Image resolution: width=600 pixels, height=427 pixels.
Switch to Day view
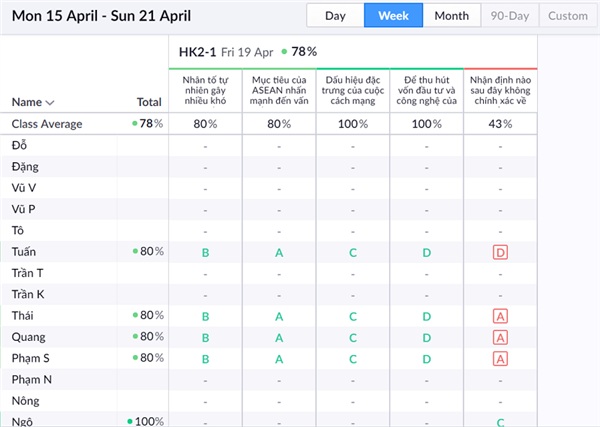click(x=335, y=16)
